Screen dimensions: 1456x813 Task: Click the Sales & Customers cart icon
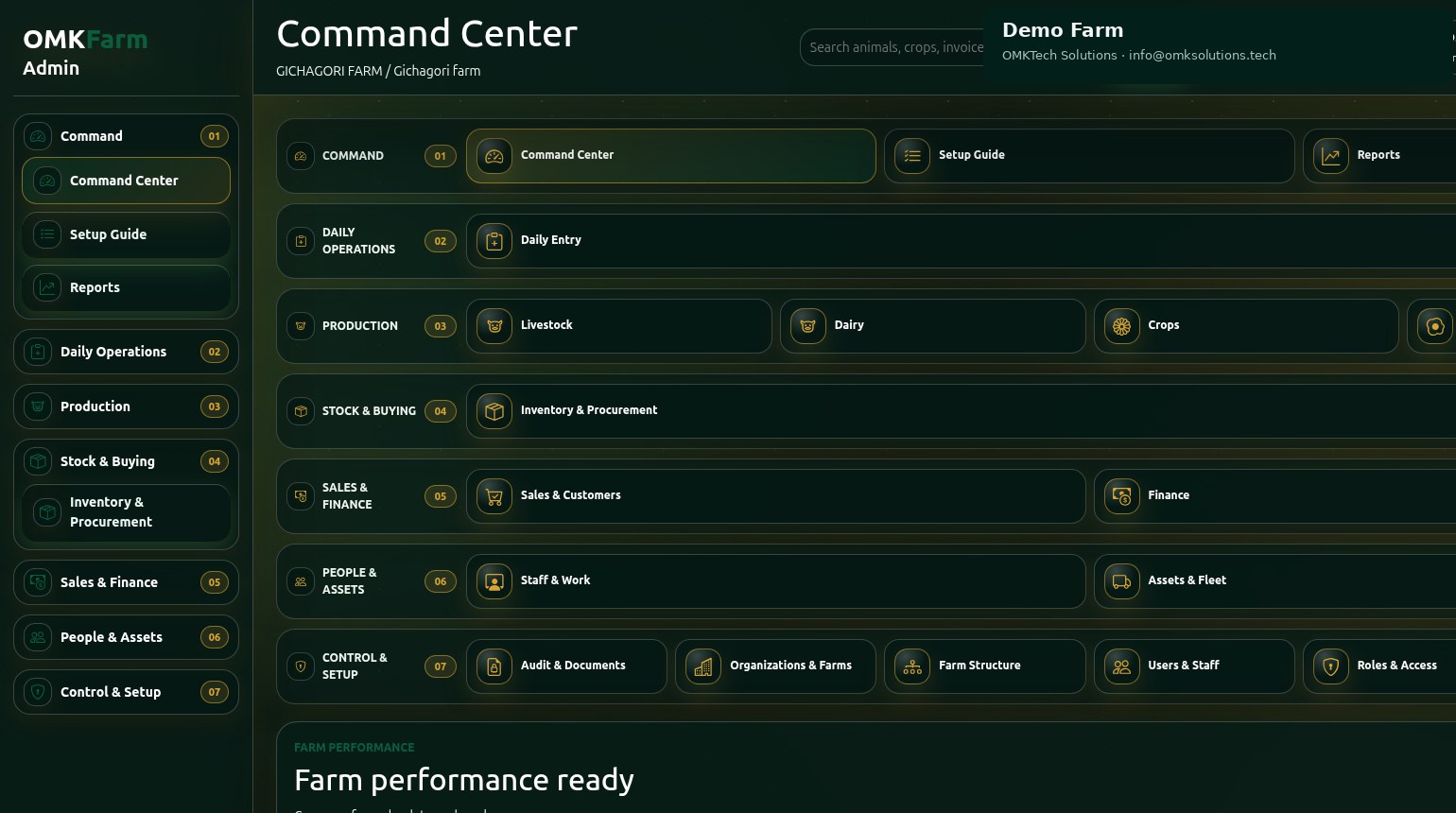click(x=494, y=496)
